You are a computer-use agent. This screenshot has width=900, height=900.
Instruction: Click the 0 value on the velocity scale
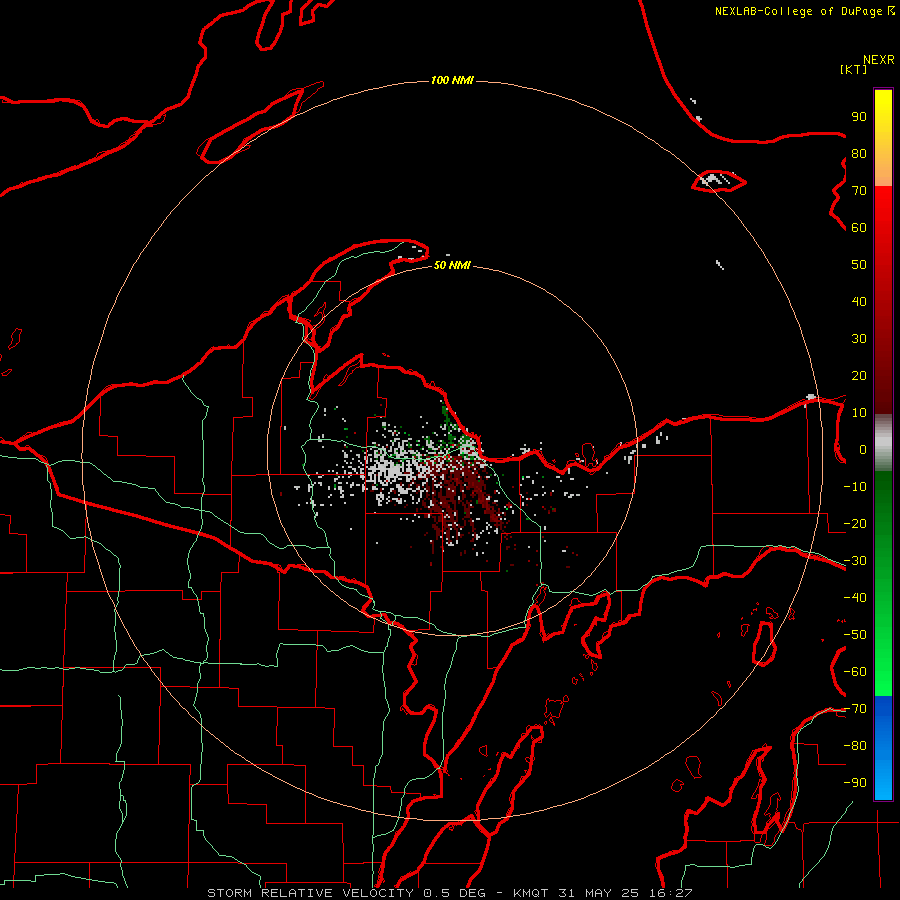[x=863, y=450]
